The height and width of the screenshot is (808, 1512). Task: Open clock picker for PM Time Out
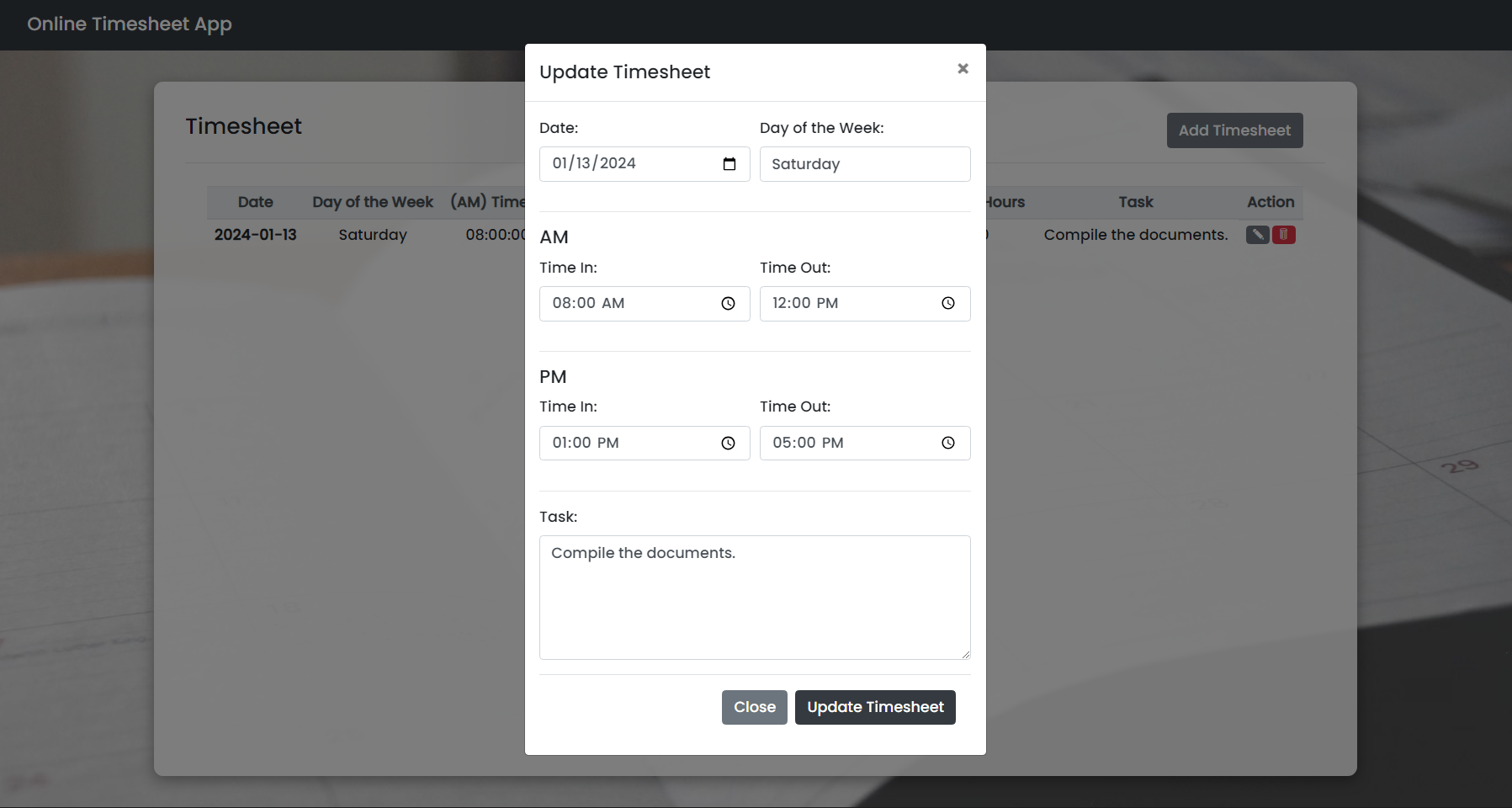click(948, 444)
